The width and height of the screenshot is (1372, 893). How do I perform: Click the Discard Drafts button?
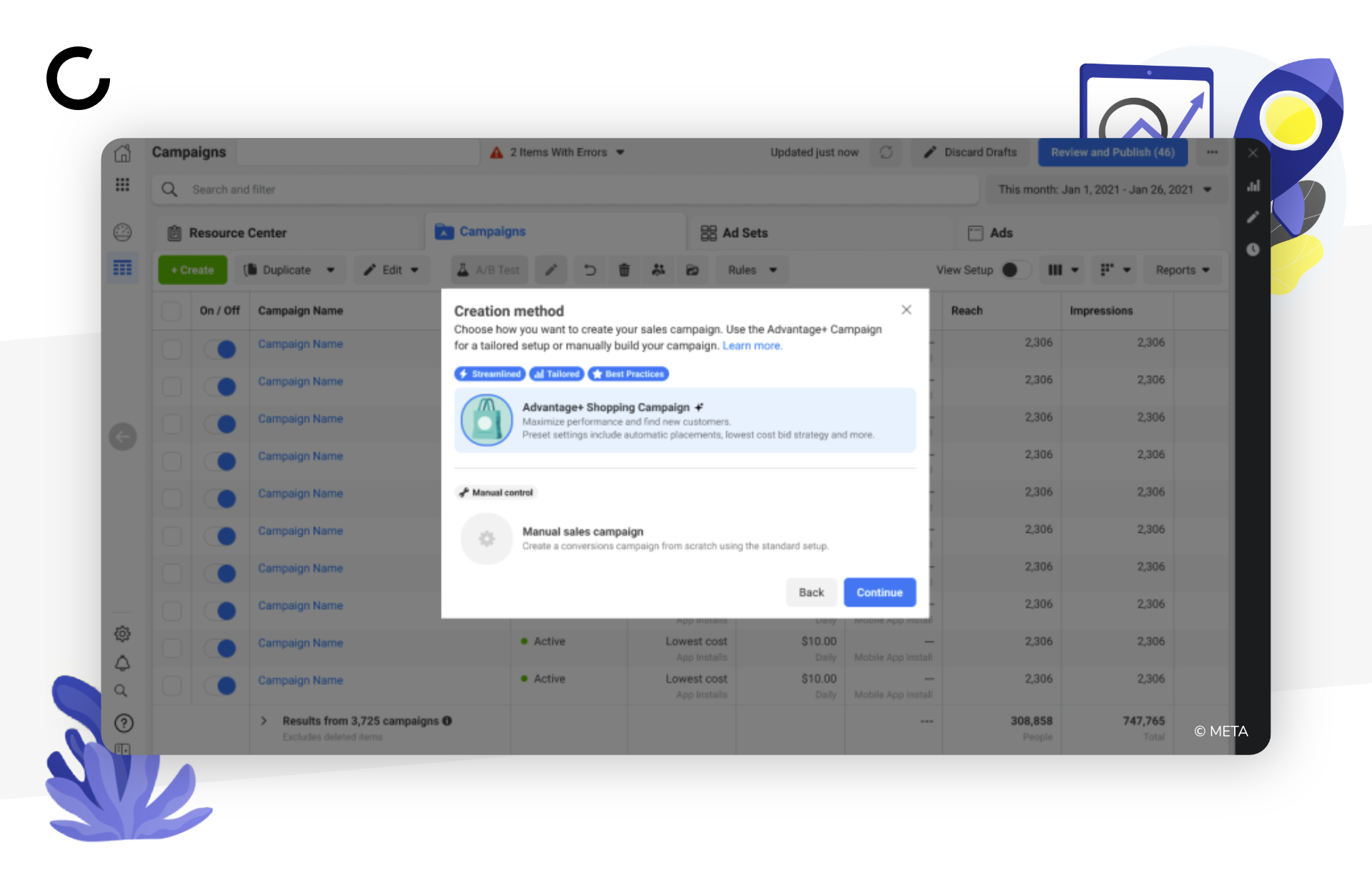970,152
